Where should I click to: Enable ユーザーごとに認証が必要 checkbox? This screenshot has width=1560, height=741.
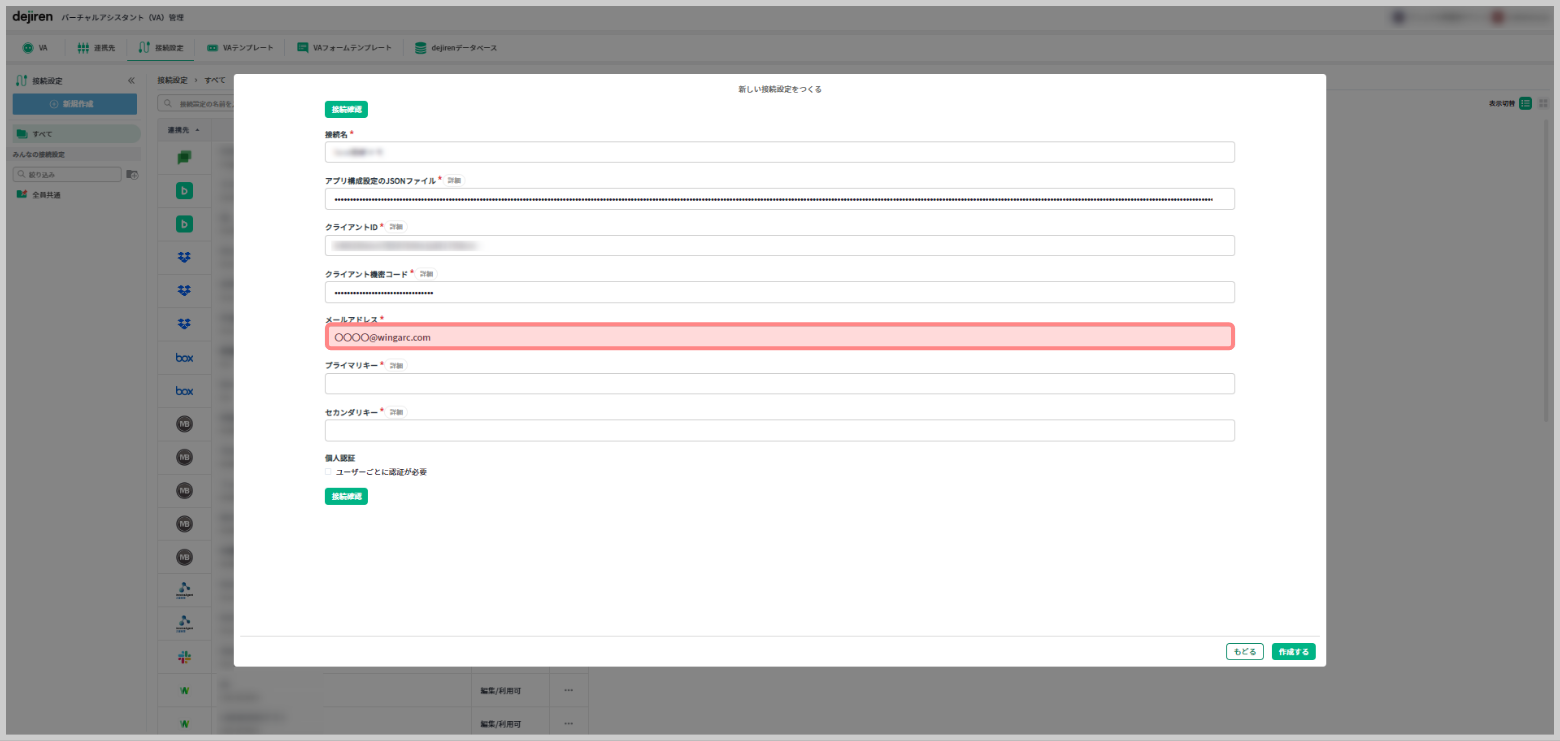tap(328, 472)
